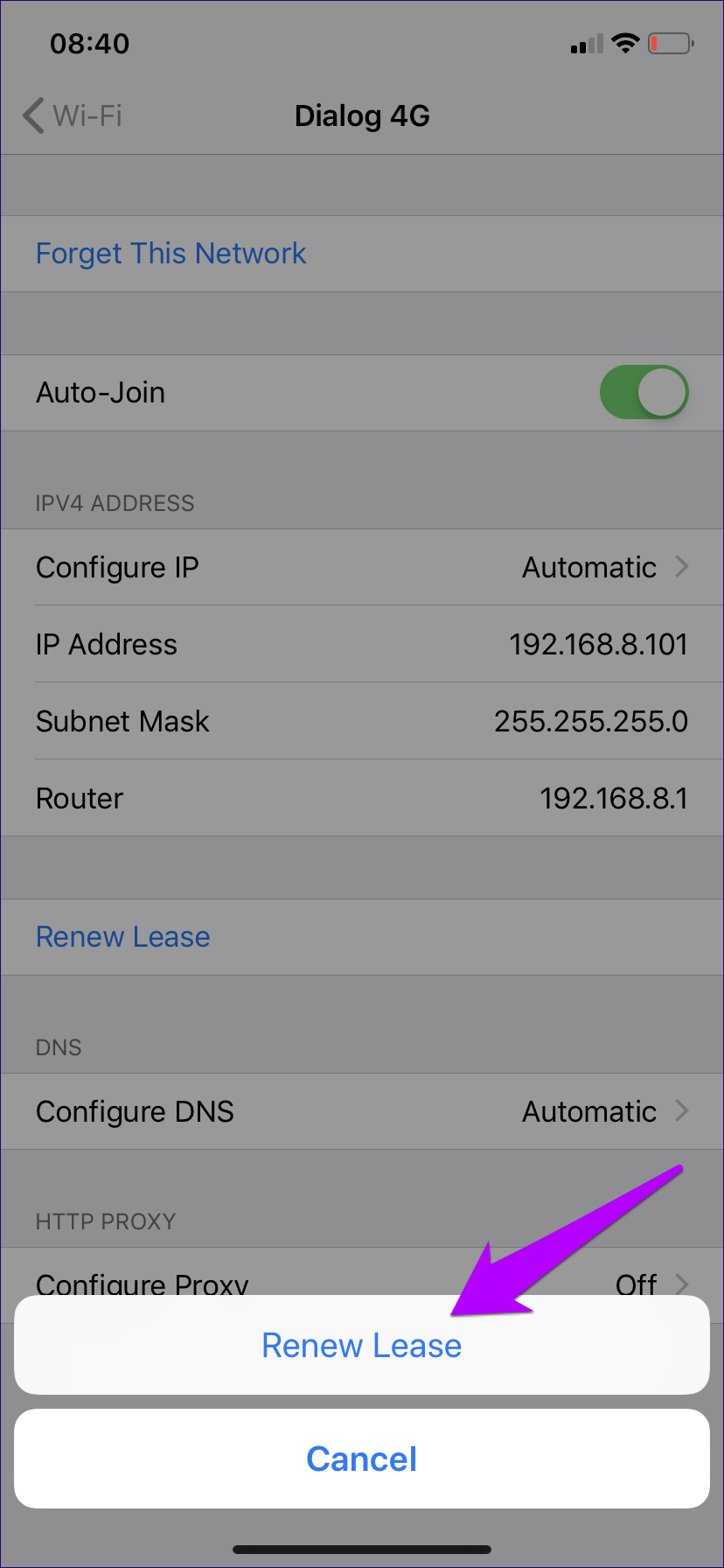Tap the back chevron icon

[33, 115]
